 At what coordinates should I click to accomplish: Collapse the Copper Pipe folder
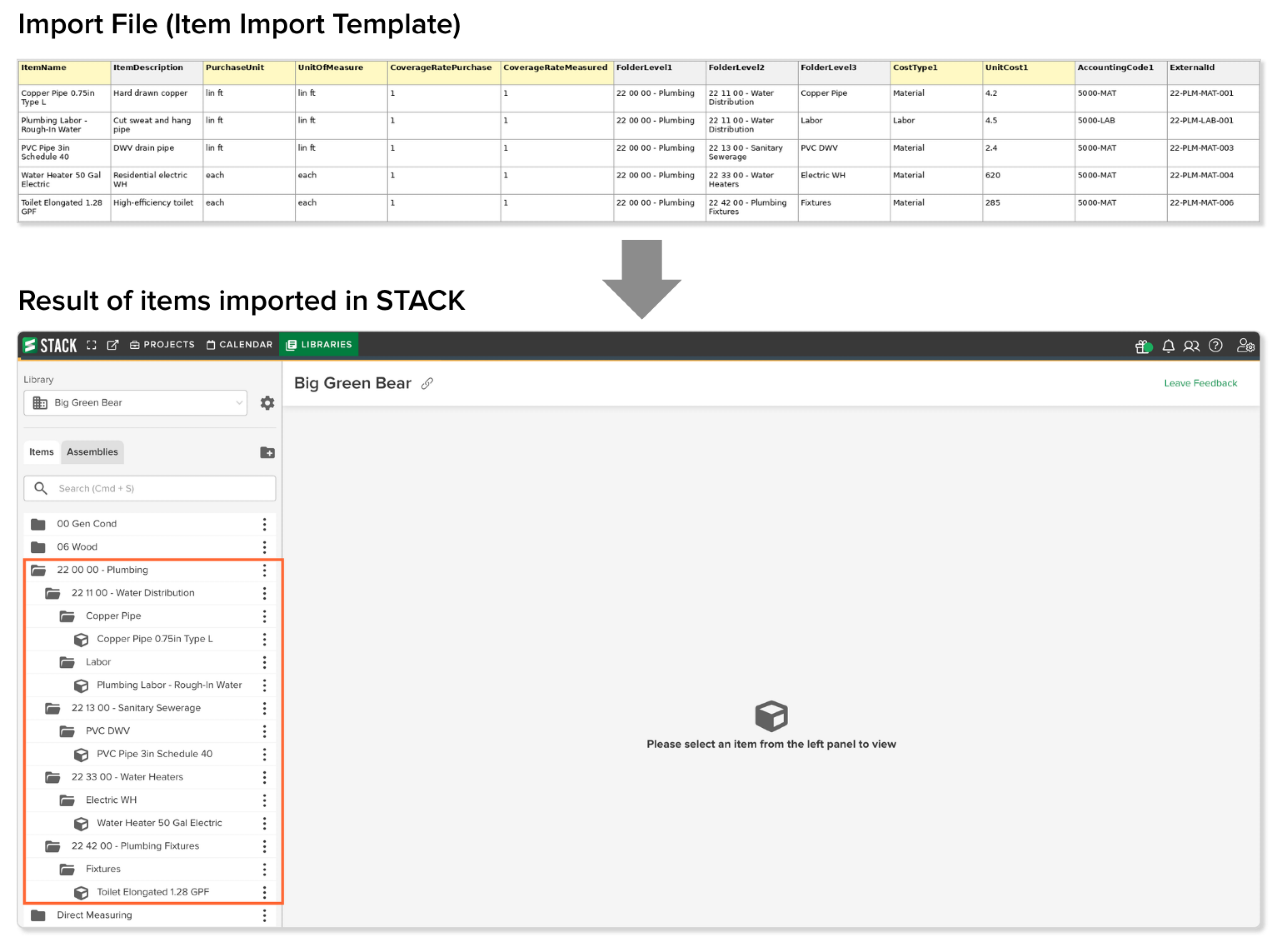click(67, 616)
